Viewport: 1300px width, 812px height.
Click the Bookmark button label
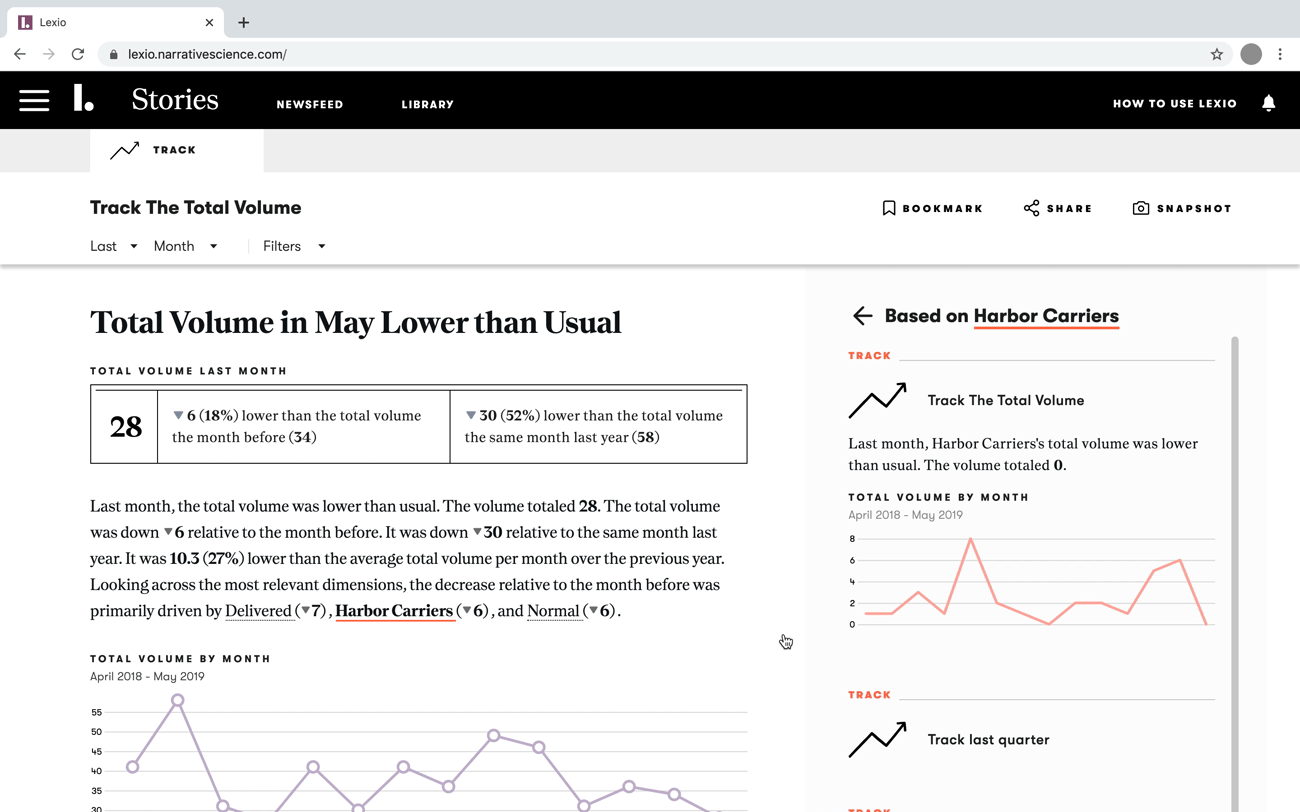(943, 208)
